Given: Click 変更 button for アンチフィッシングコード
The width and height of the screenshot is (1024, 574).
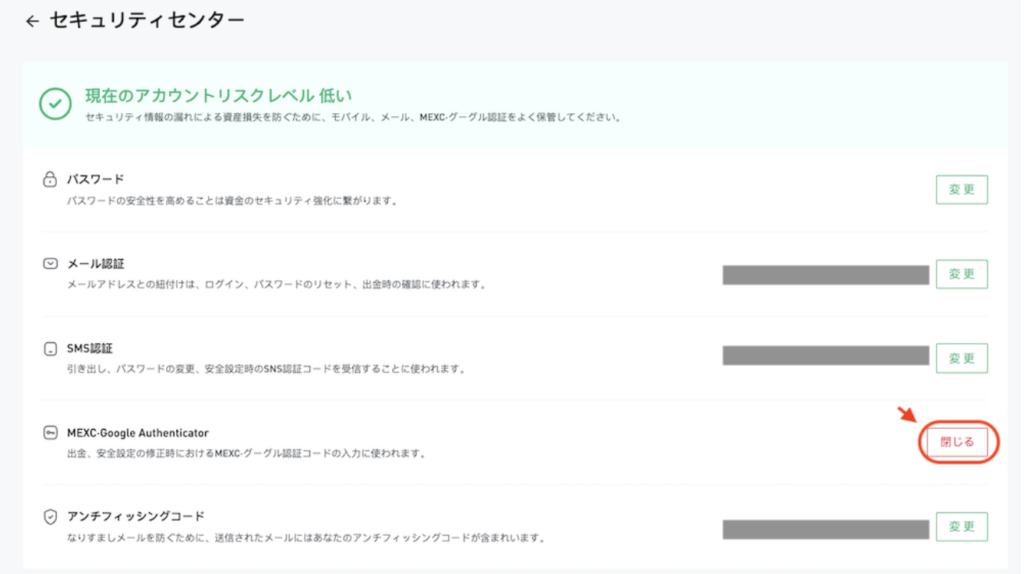Looking at the screenshot, I should (961, 526).
